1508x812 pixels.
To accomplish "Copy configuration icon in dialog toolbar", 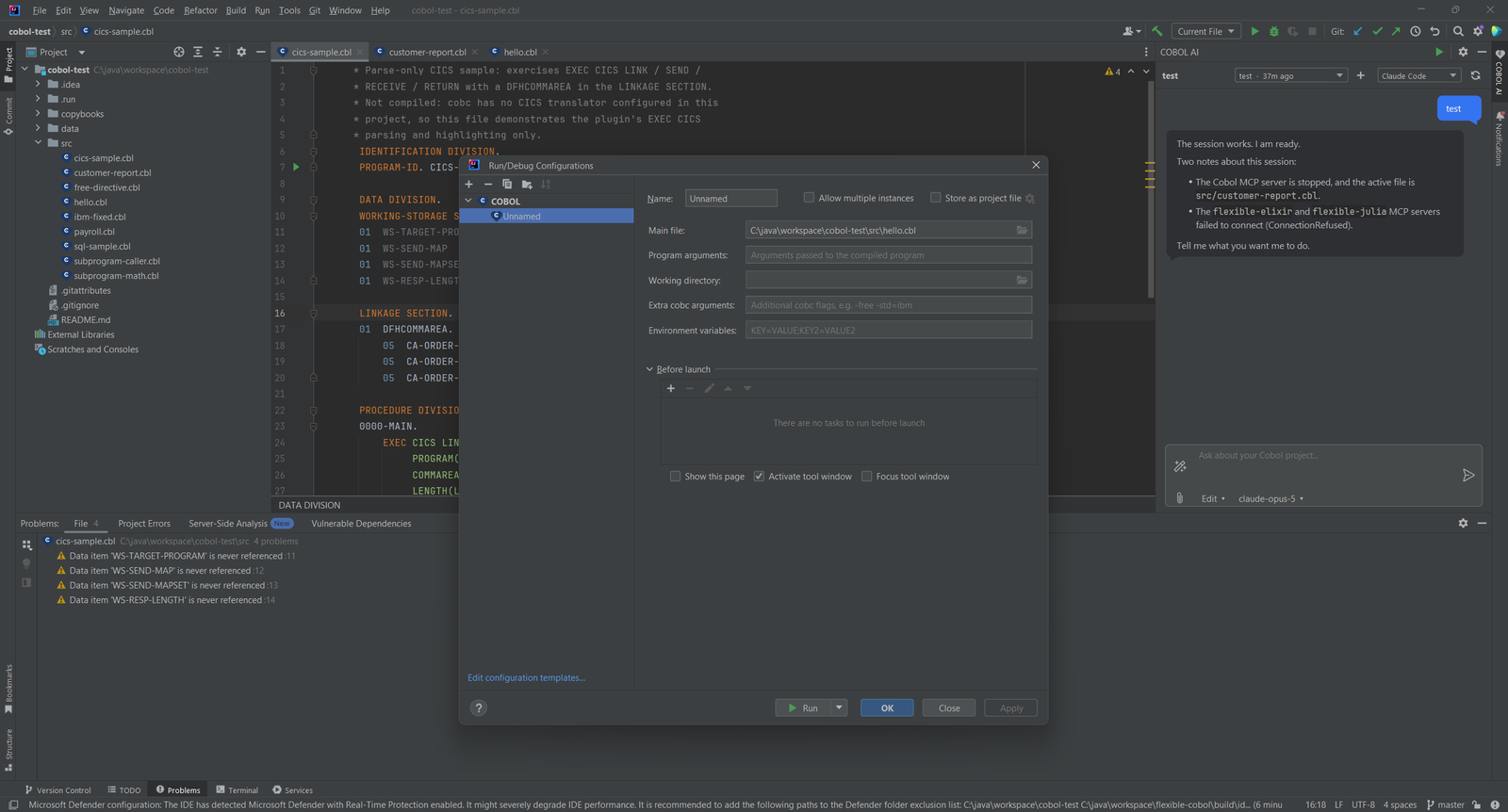I will [x=507, y=185].
